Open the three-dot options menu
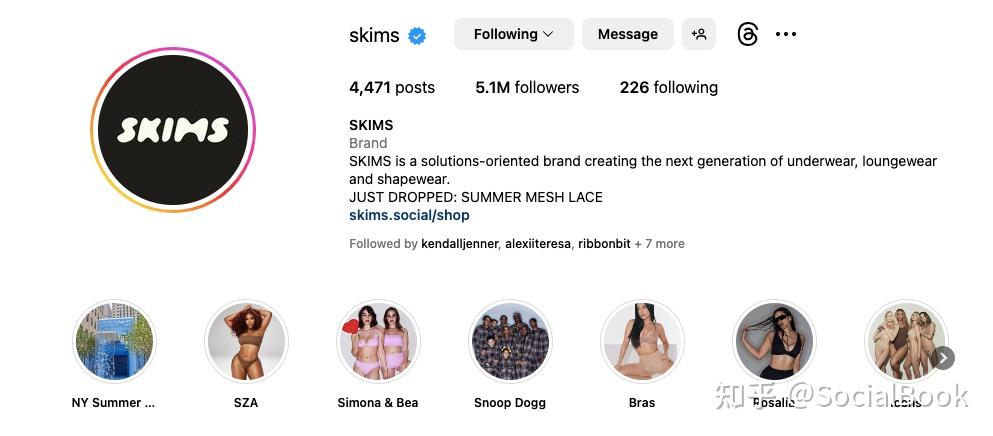993x436 pixels. coord(786,34)
